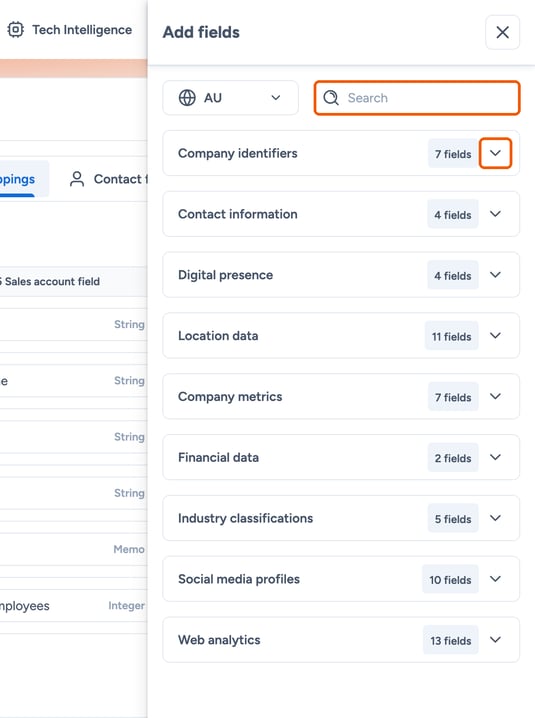
Task: Expand the Financial data chevron
Action: (495, 457)
